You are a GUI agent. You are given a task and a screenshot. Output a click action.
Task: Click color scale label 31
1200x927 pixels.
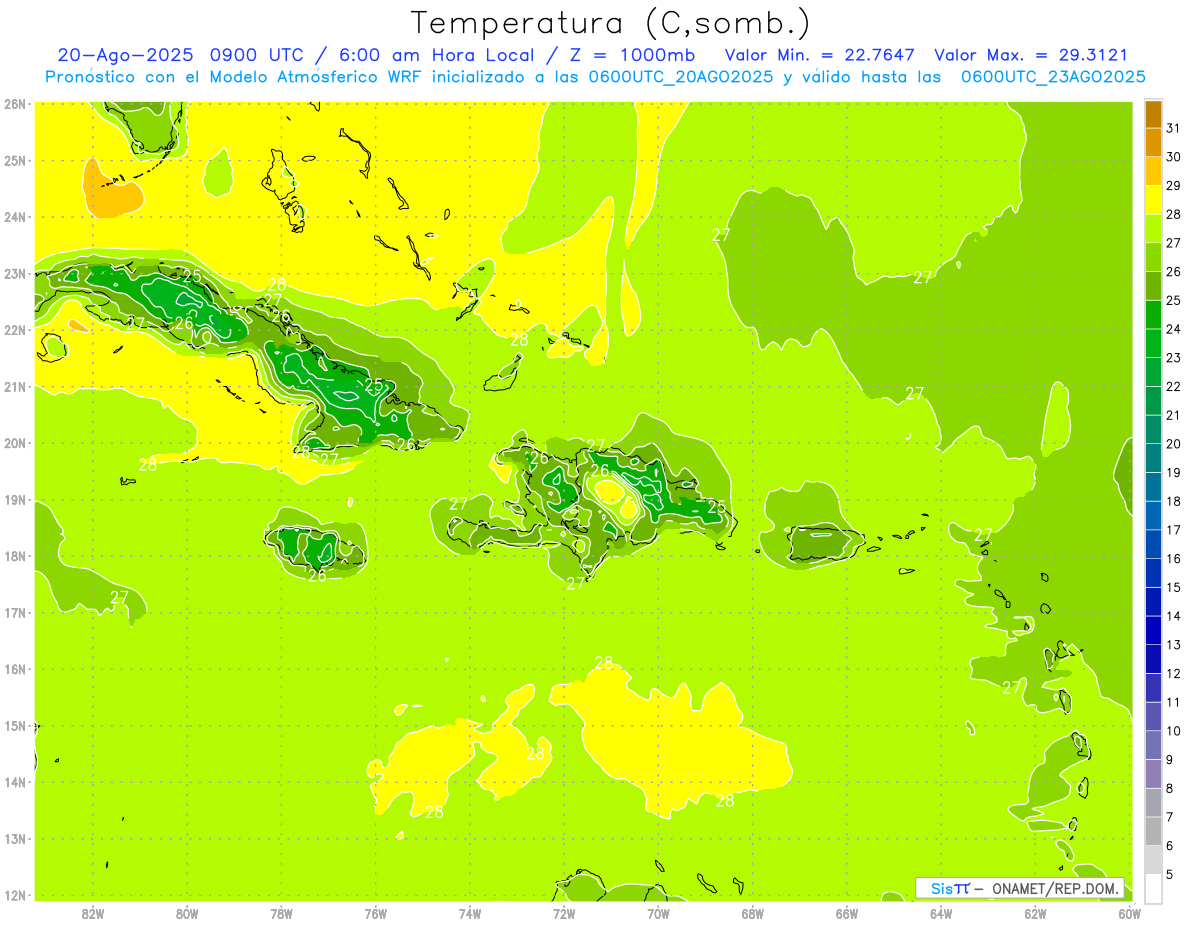coord(1173,128)
